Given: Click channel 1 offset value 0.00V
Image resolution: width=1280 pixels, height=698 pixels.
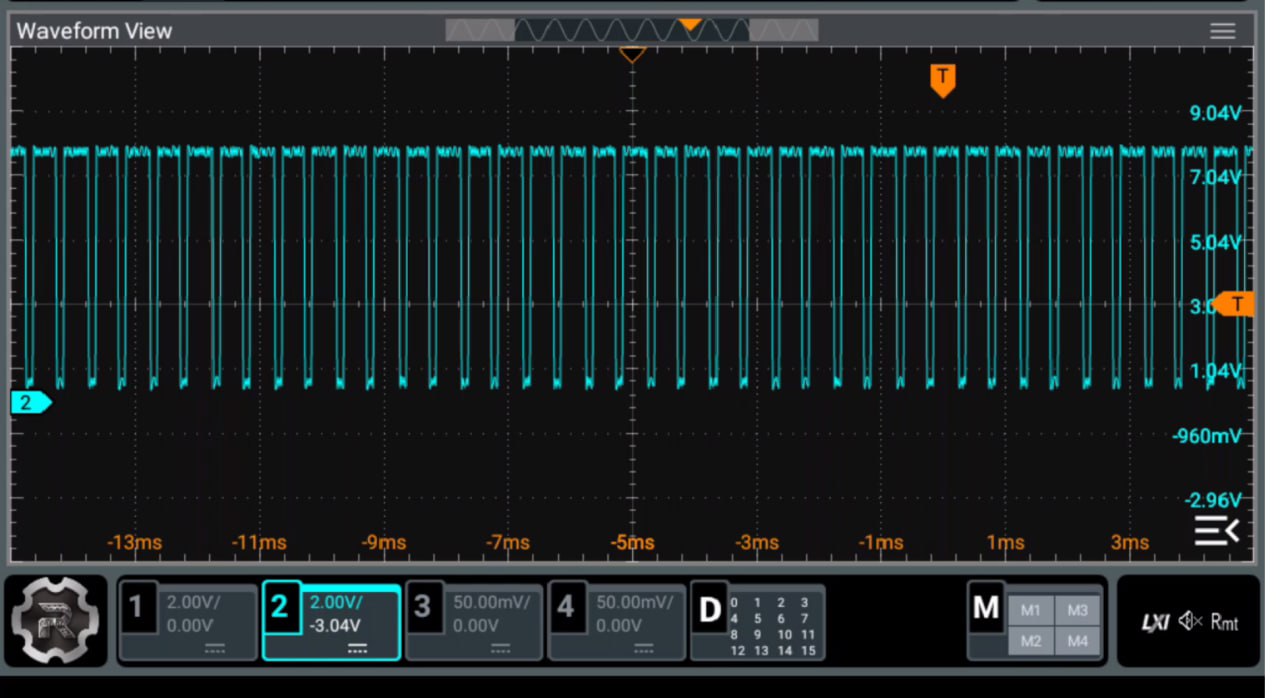Looking at the screenshot, I should coord(190,626).
